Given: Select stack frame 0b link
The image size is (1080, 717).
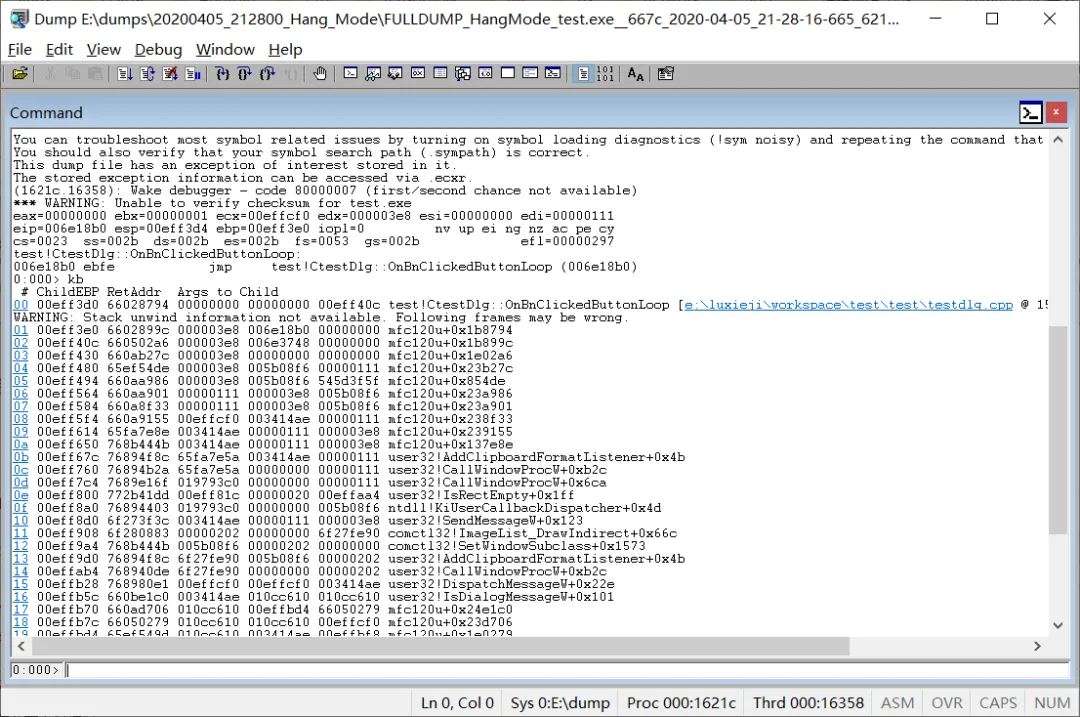Looking at the screenshot, I should 21,457.
